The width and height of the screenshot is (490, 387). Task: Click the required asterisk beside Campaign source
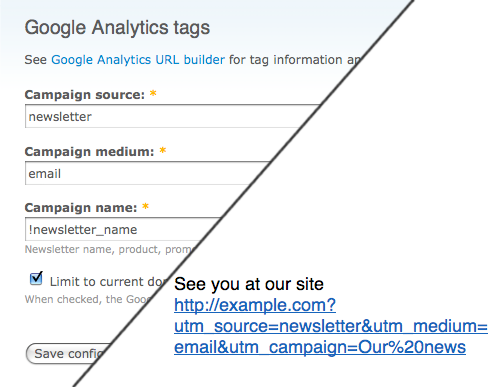tap(153, 93)
